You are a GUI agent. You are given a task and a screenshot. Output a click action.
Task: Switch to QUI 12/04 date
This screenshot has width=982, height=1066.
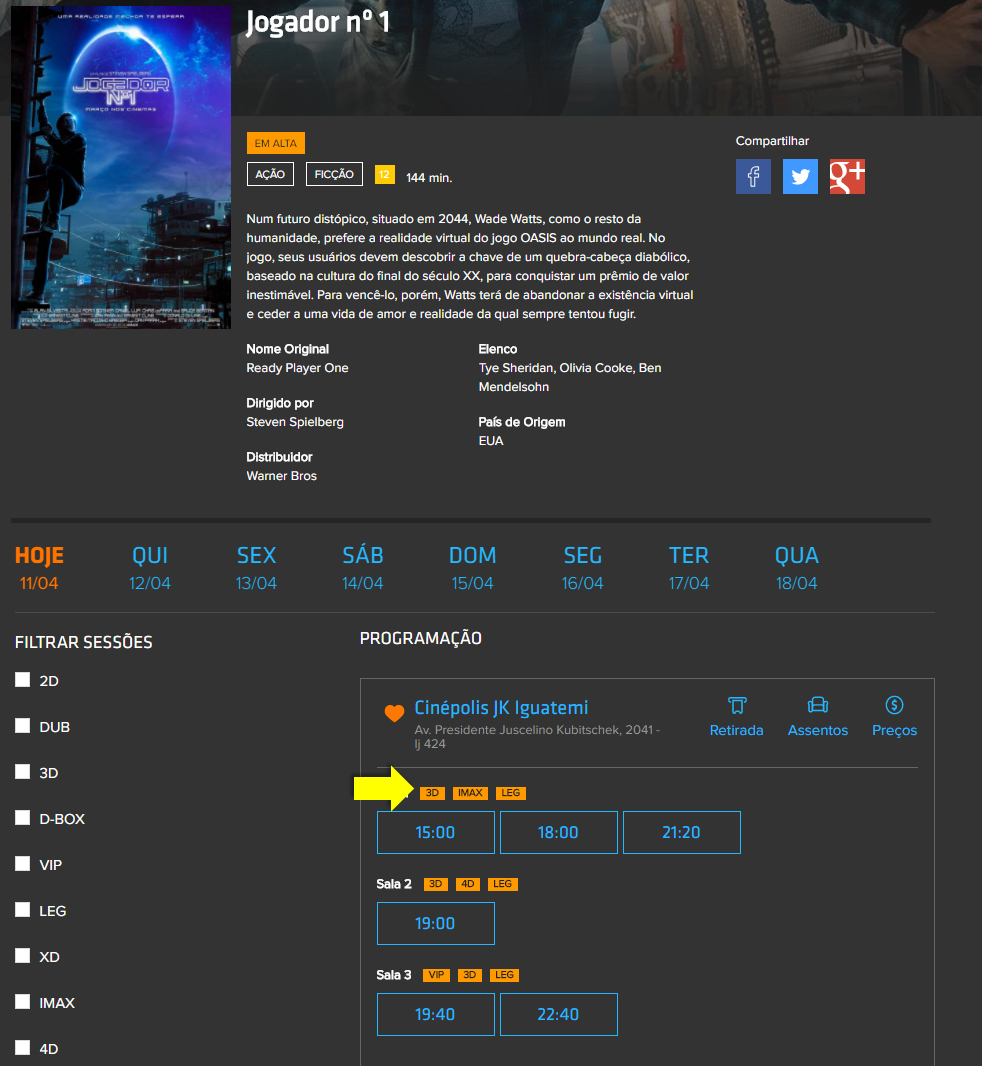point(150,568)
